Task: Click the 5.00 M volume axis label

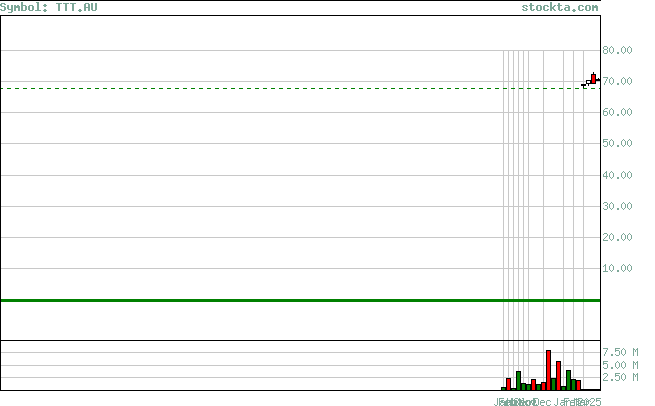Action: pyautogui.click(x=620, y=365)
